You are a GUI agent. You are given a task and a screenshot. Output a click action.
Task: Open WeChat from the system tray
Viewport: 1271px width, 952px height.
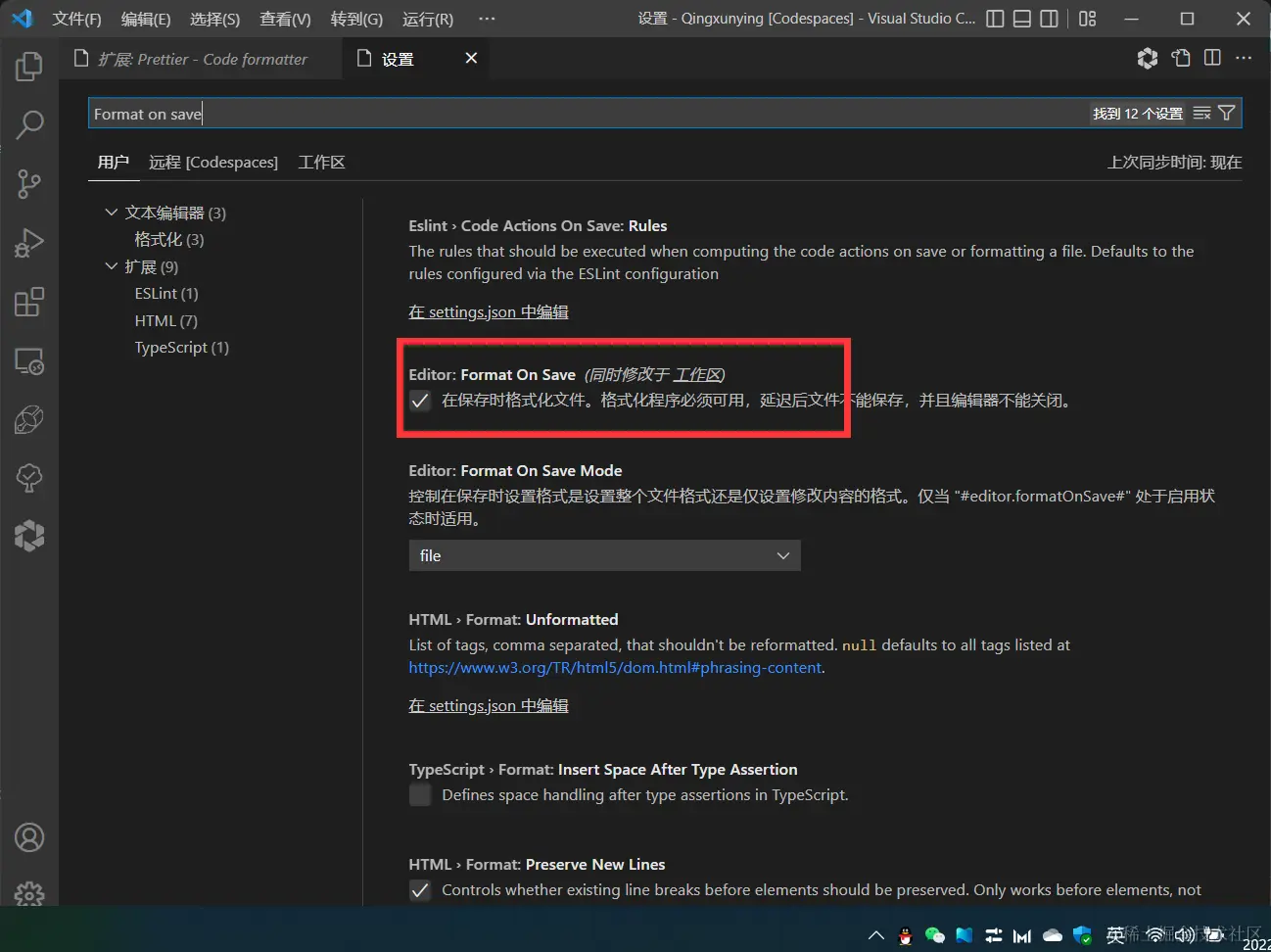(x=935, y=936)
